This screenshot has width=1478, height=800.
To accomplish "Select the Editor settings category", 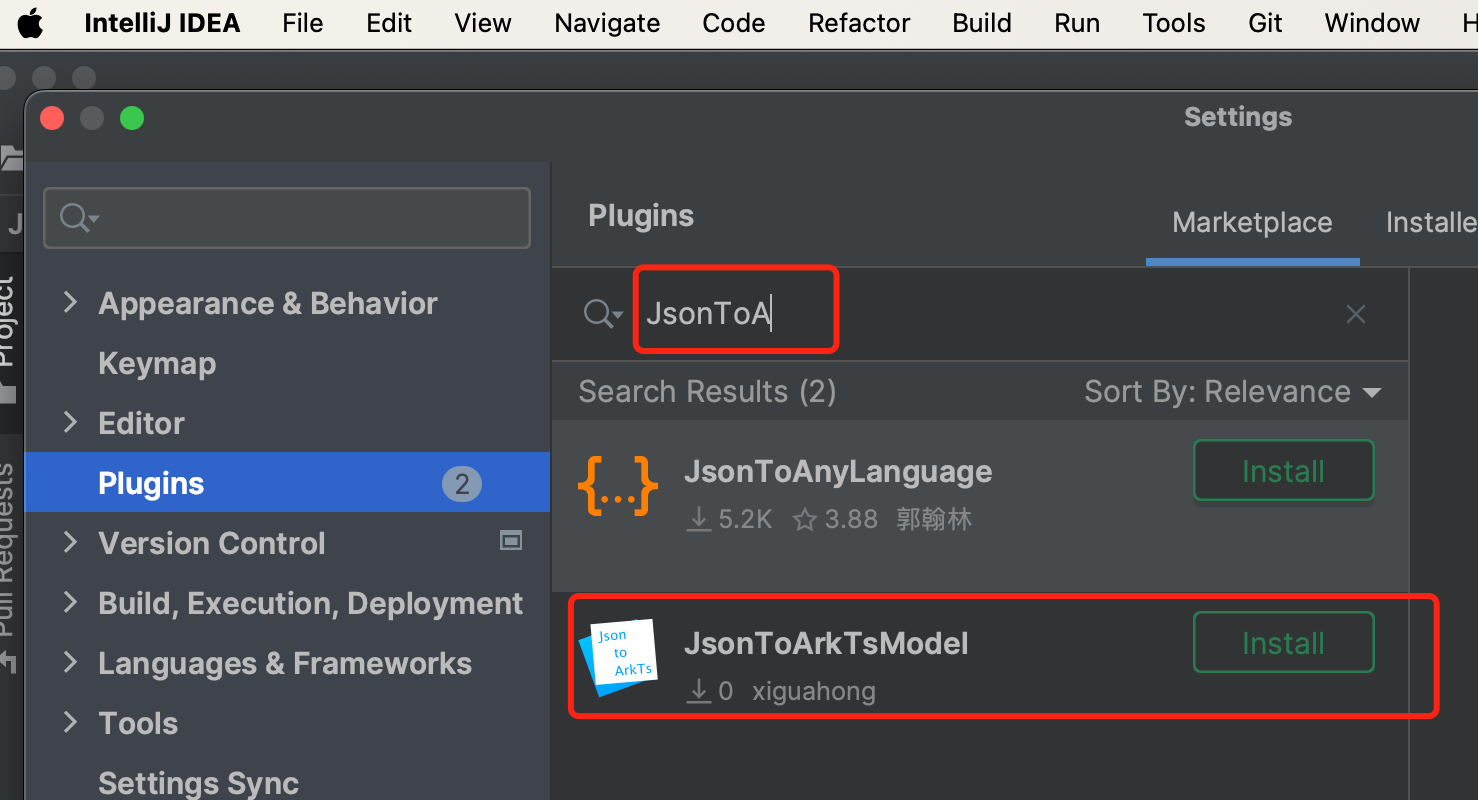I will [141, 424].
